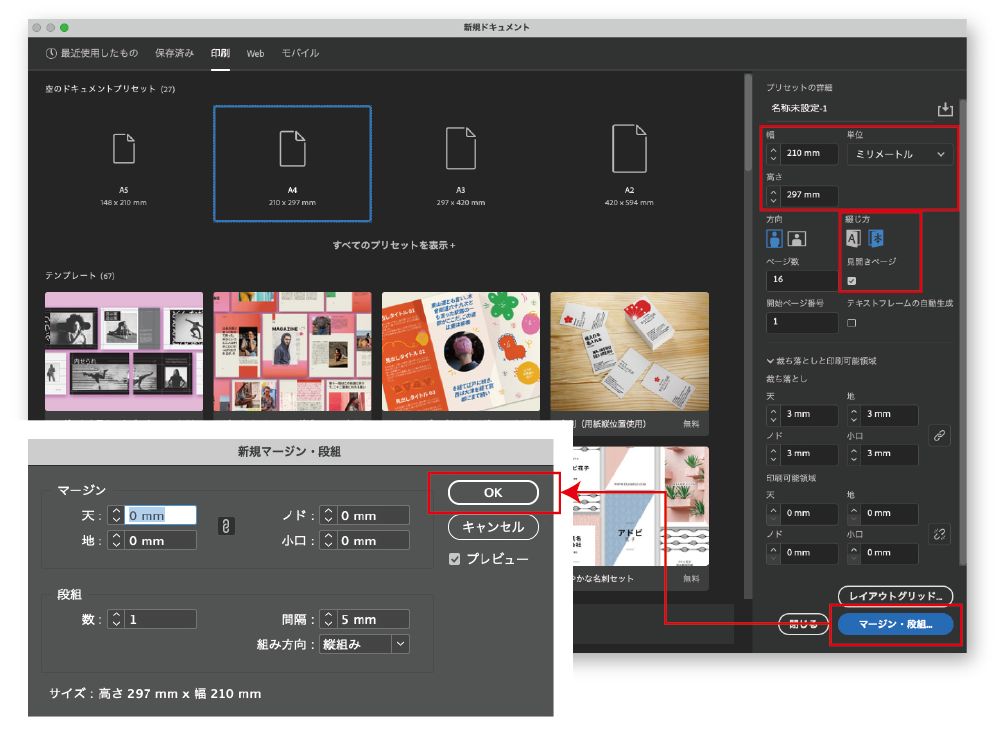Collapse the 裁ち落としと印刷可能領域 section

pos(771,361)
